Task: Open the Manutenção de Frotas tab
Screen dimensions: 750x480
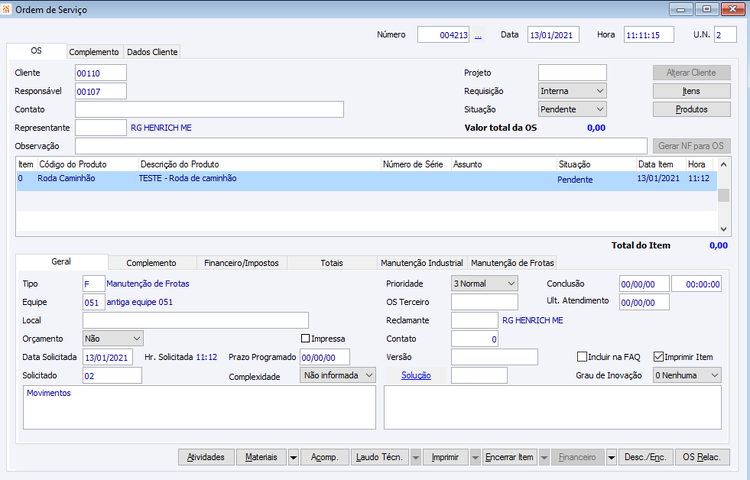Action: (512, 263)
